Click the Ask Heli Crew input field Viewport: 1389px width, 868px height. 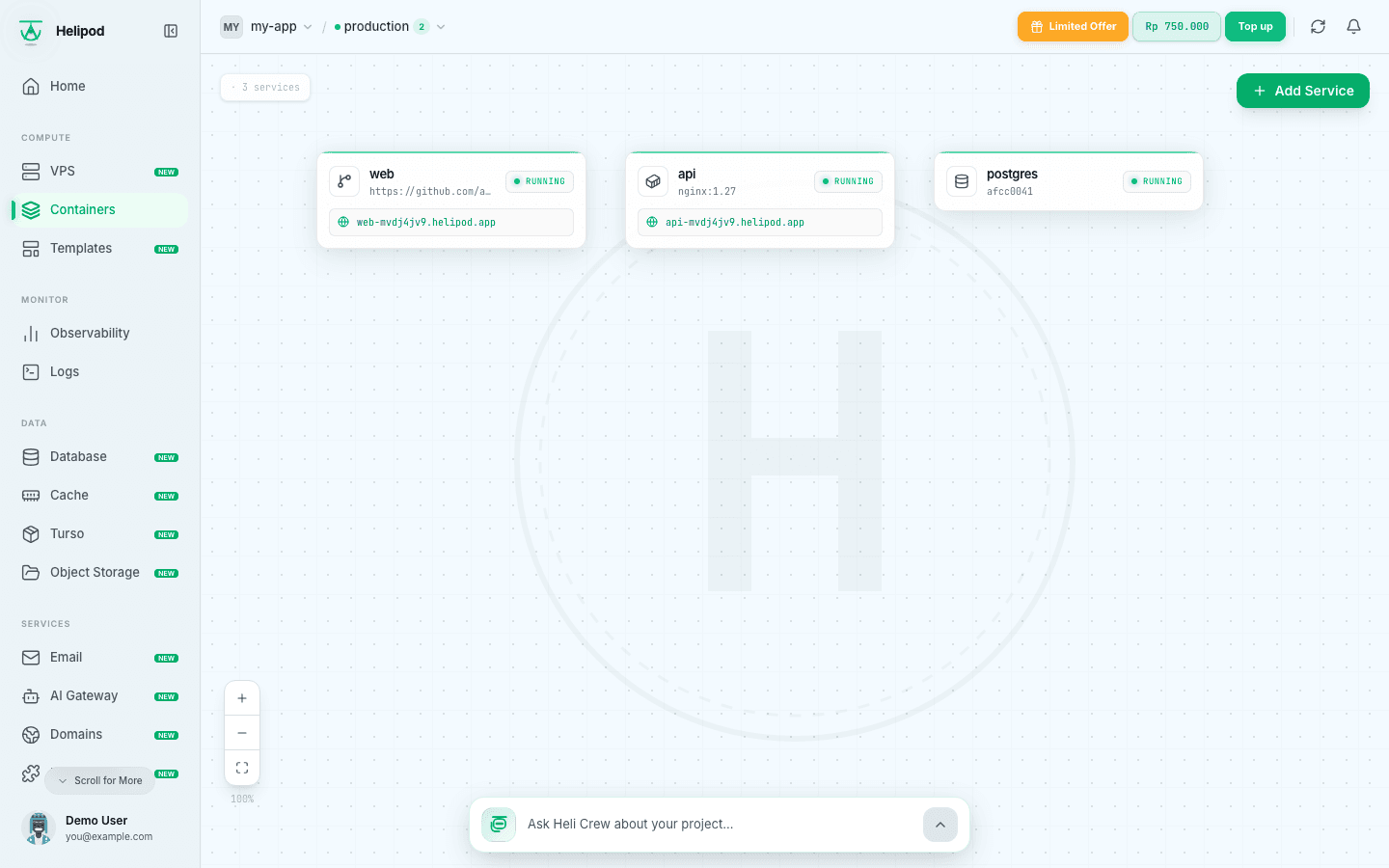719,825
